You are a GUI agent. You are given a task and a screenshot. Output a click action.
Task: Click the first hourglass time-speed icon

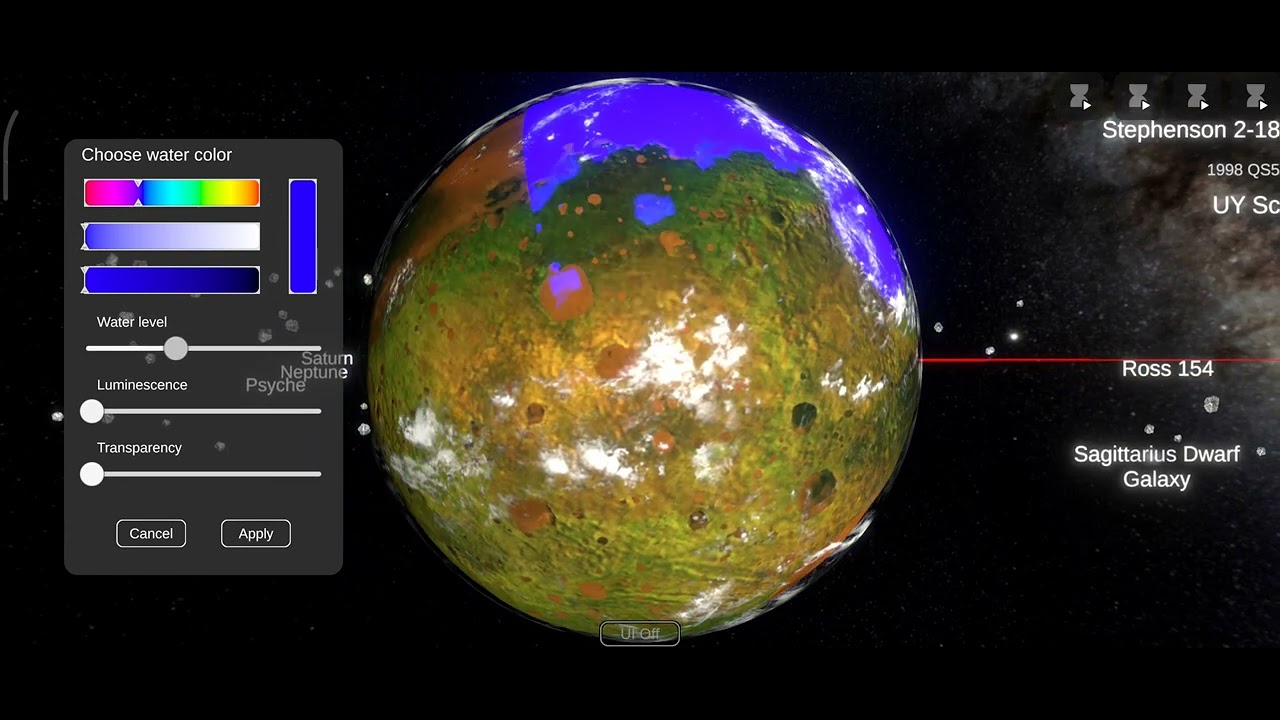pyautogui.click(x=1080, y=97)
